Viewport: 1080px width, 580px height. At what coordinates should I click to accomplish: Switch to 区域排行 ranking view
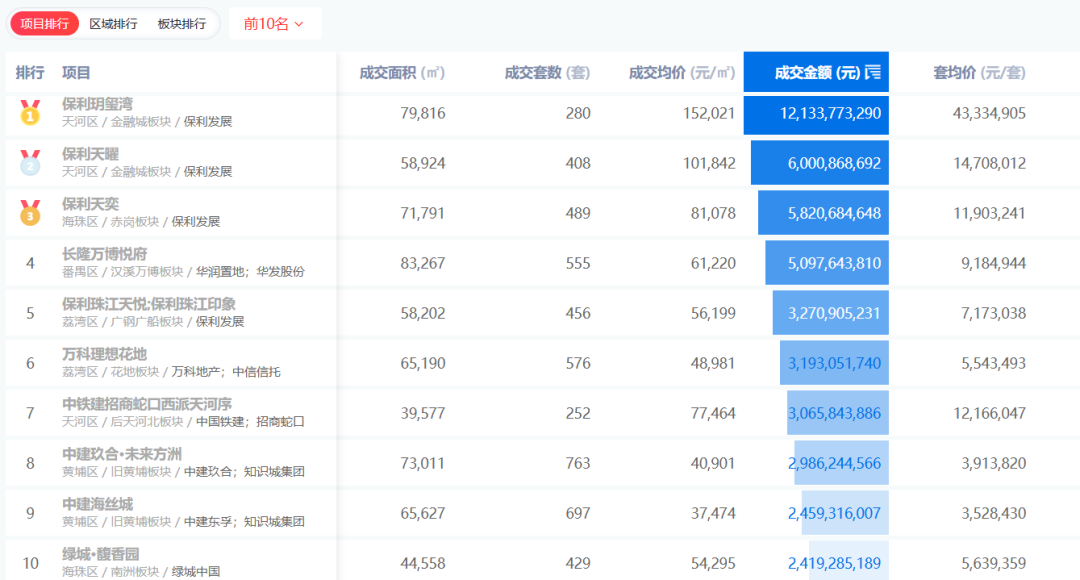(x=113, y=23)
